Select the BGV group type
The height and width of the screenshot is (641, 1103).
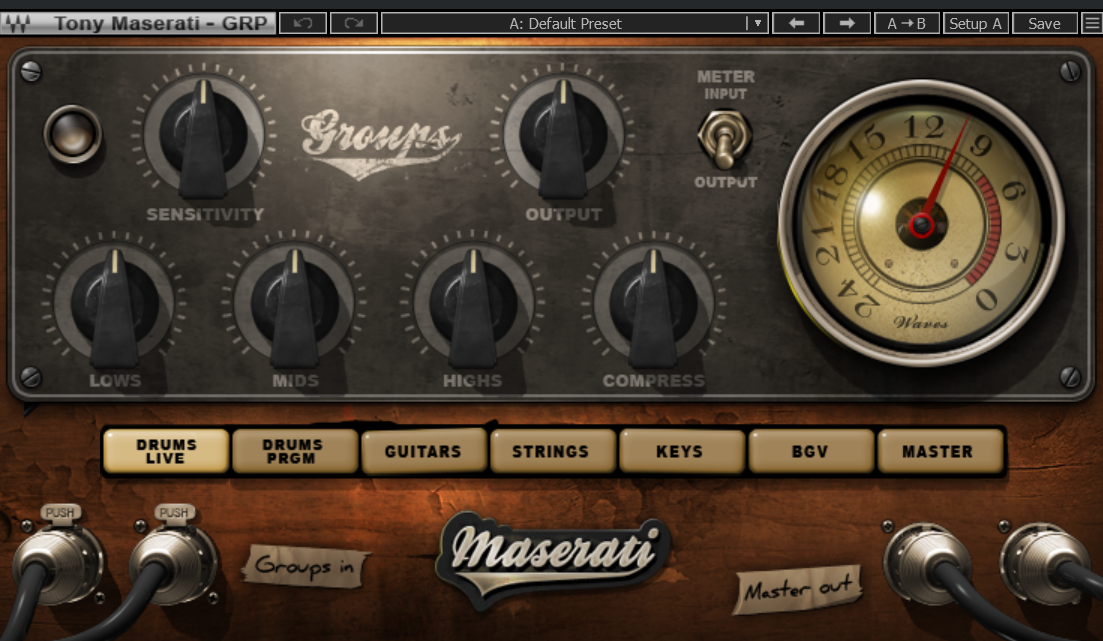pos(810,451)
